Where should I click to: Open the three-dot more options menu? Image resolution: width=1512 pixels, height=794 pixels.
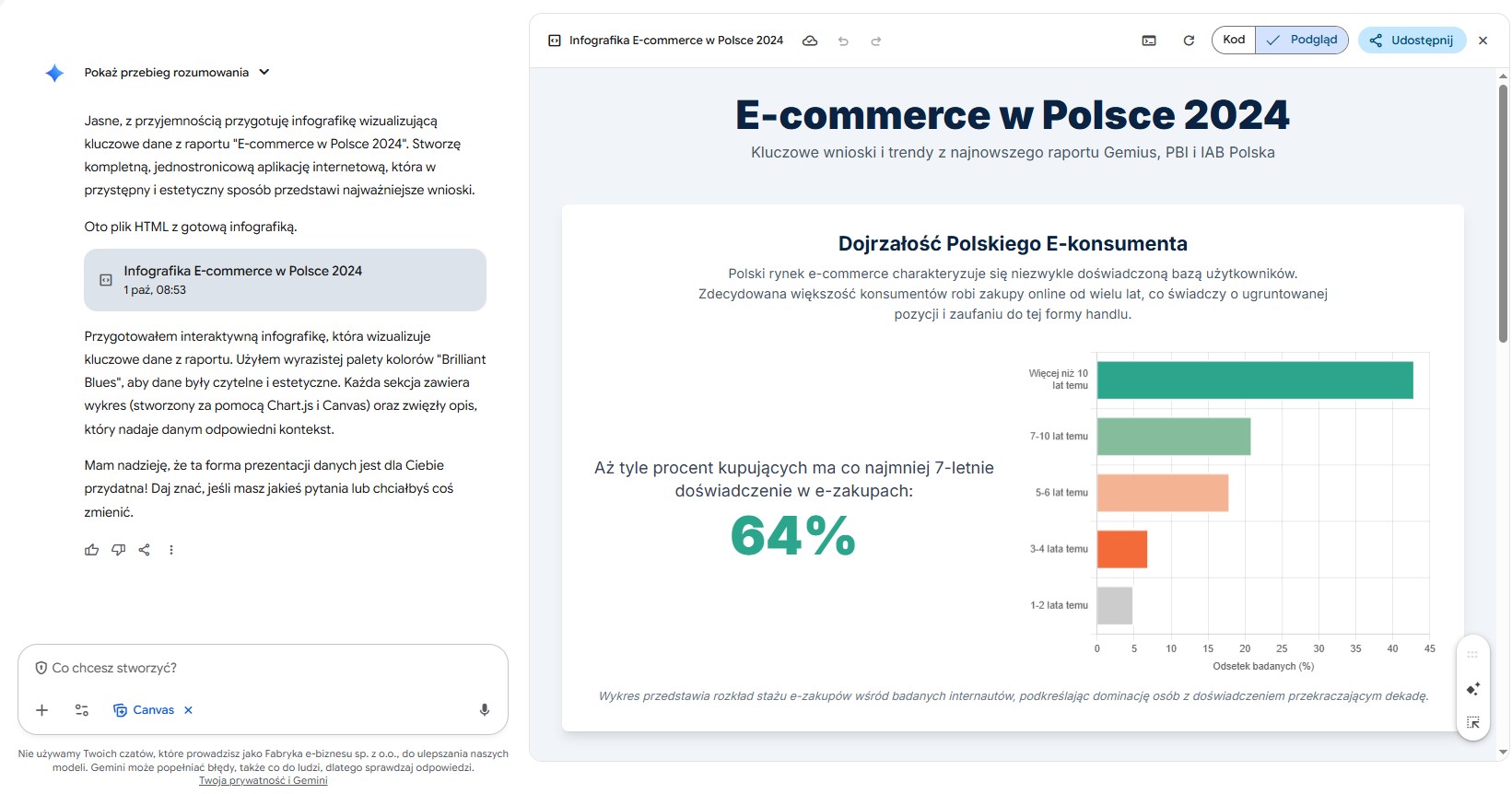coord(171,550)
